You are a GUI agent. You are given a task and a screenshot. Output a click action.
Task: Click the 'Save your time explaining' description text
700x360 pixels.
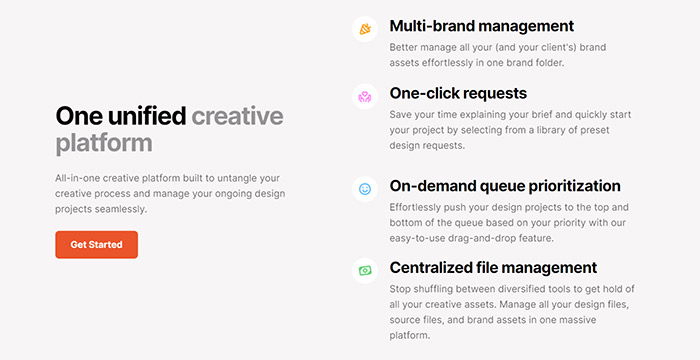510,130
